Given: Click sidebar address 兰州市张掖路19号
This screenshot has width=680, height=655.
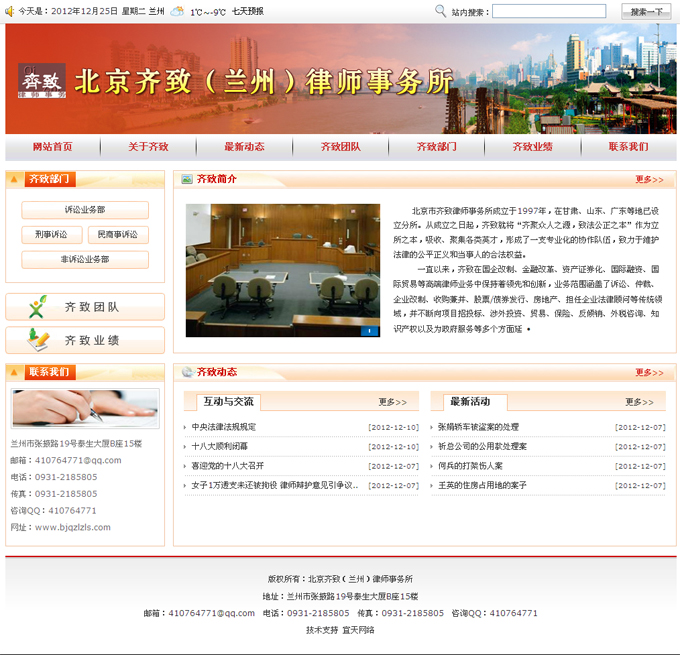Looking at the screenshot, I should coord(76,444).
